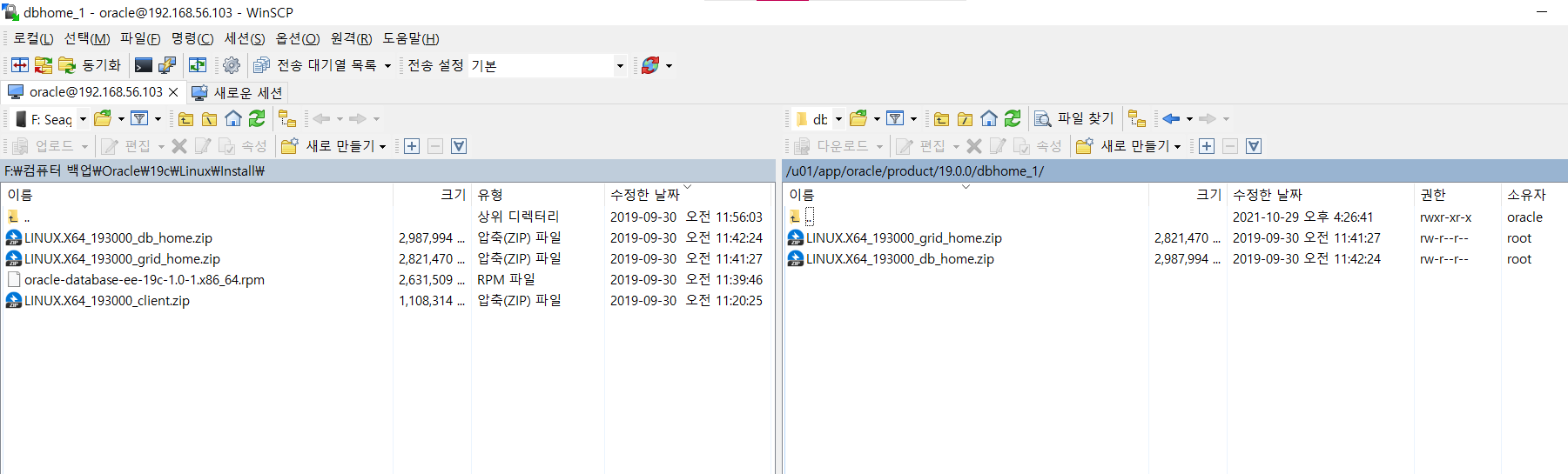Expand the arrow next to globe icon
The image size is (1568, 474).
click(x=669, y=66)
